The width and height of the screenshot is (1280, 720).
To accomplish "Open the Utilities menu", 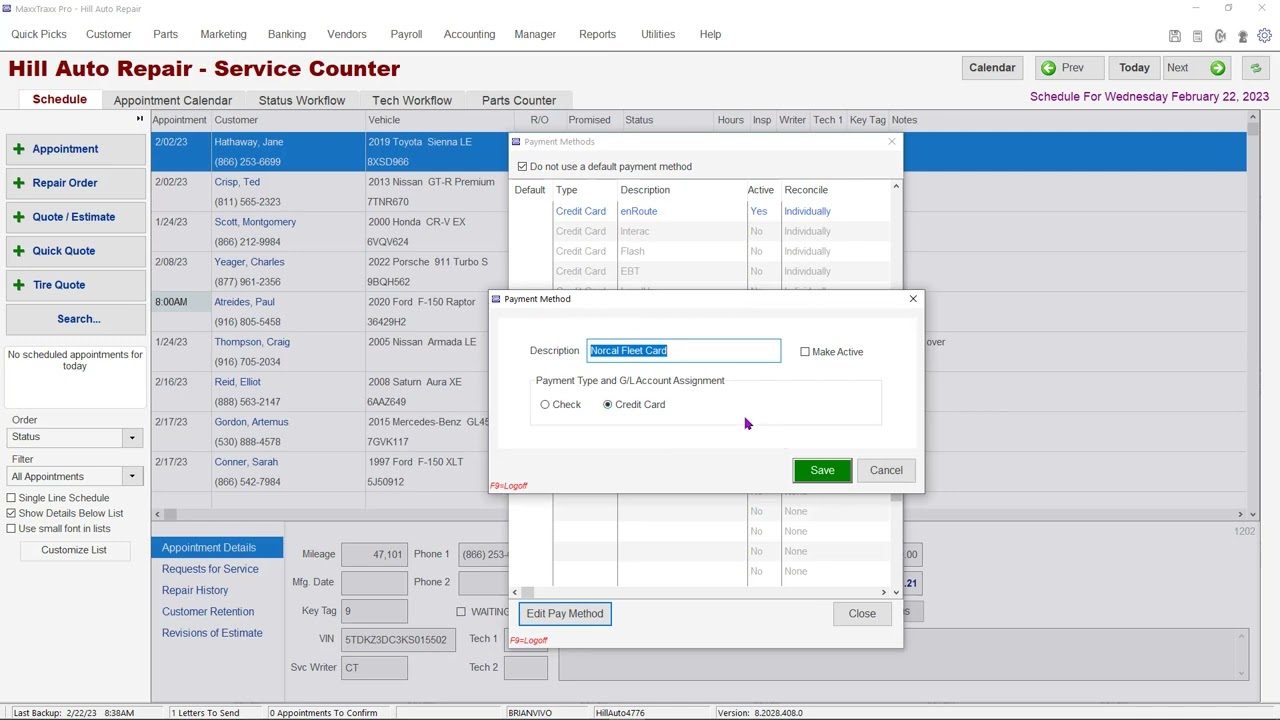I will click(658, 34).
